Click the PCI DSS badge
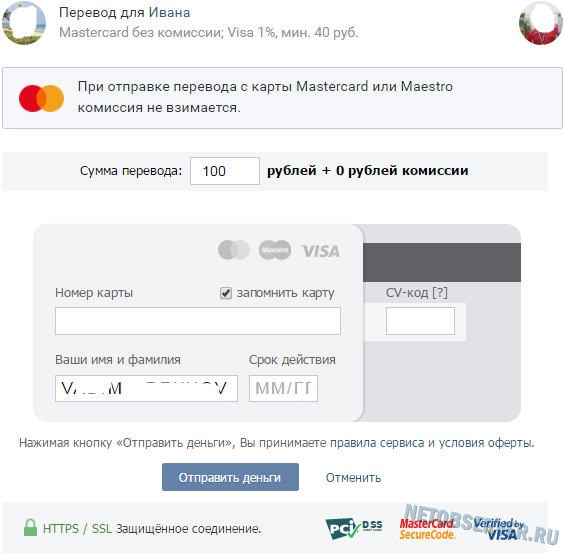 point(354,529)
